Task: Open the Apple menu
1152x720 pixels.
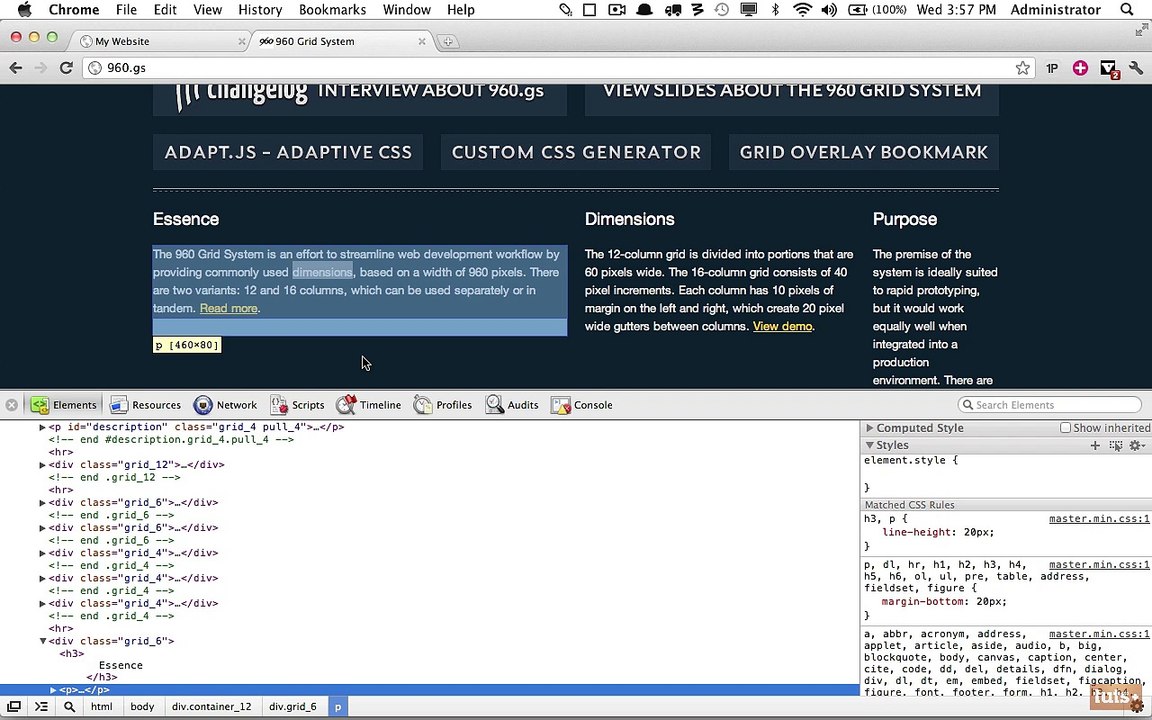Action: (x=24, y=10)
